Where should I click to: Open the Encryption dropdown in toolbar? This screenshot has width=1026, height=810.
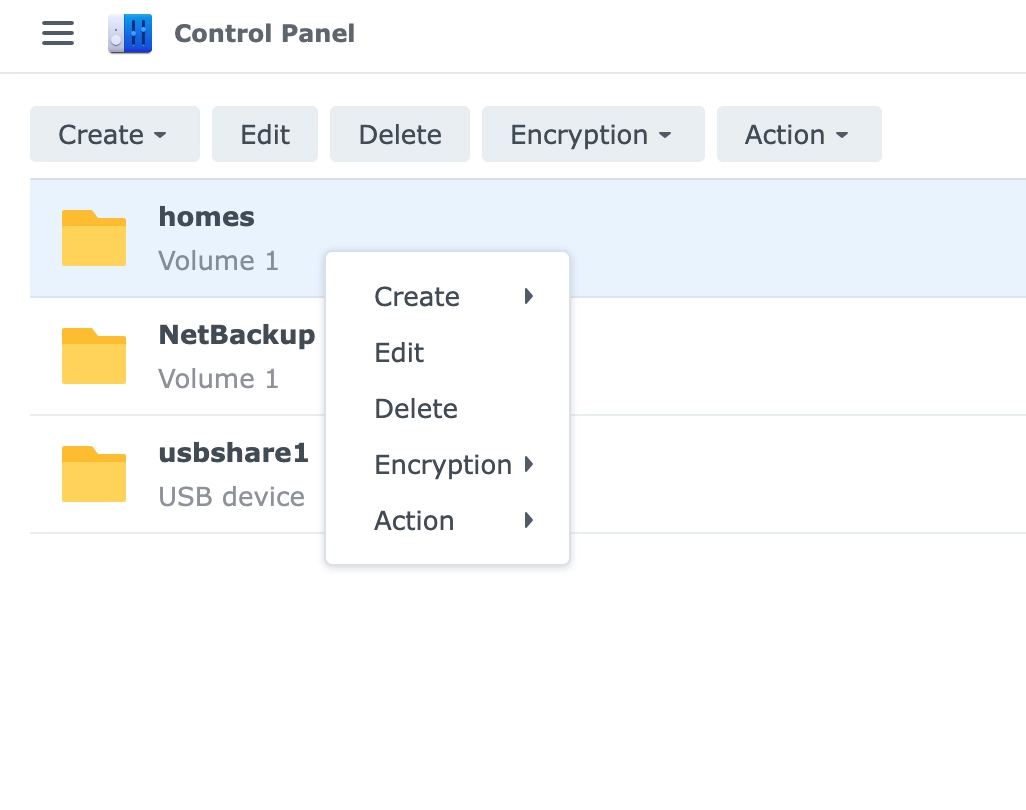click(593, 134)
